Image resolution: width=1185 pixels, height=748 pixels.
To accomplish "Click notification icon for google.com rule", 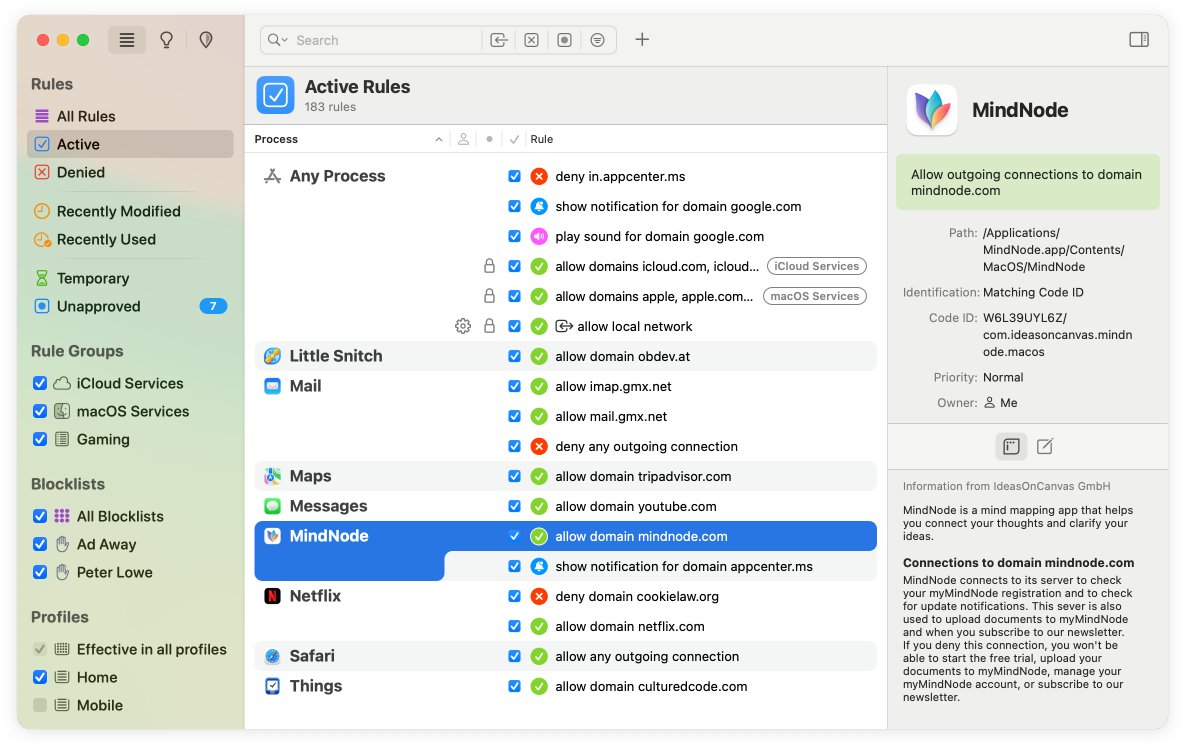I will [x=539, y=206].
